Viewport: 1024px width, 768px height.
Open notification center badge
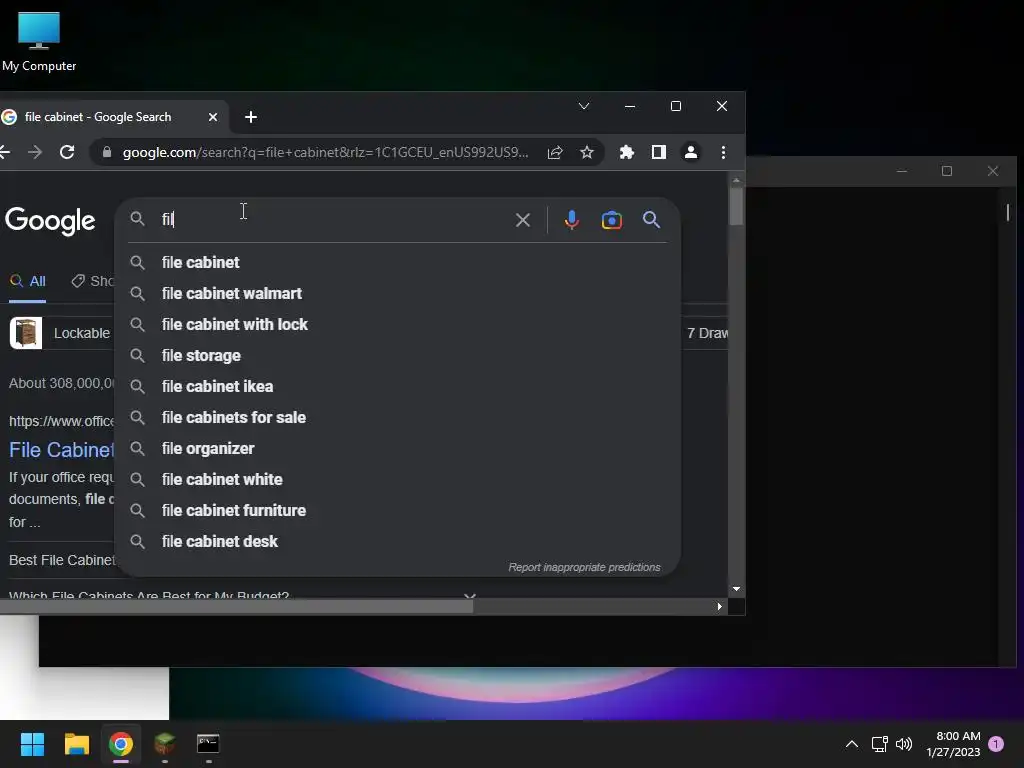click(996, 744)
